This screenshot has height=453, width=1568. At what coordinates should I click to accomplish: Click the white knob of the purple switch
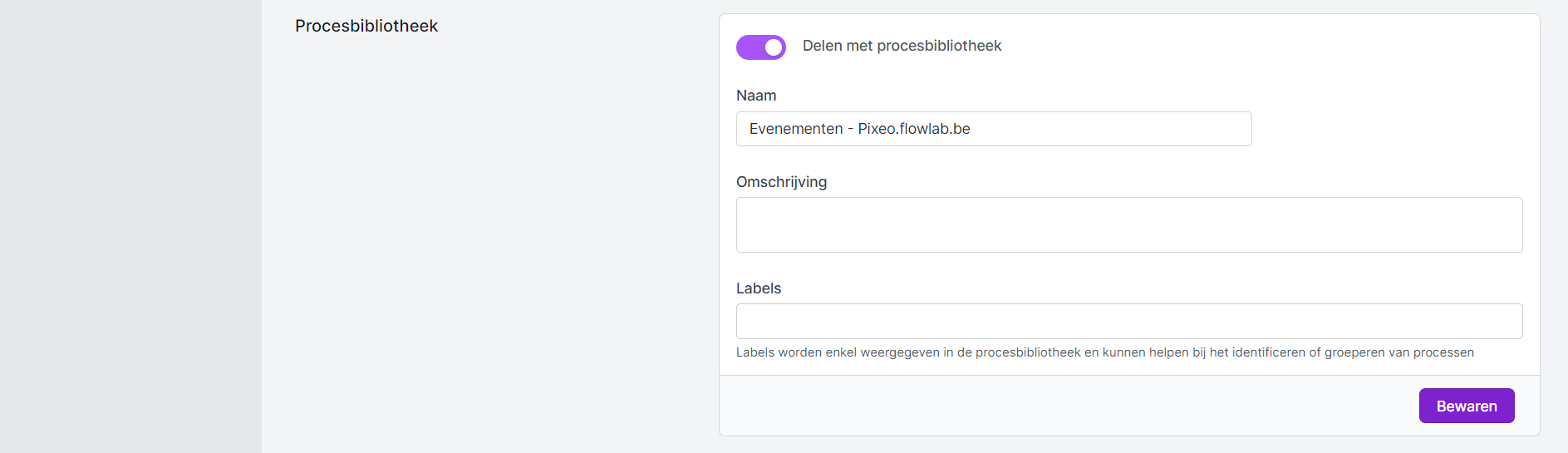pyautogui.click(x=774, y=47)
